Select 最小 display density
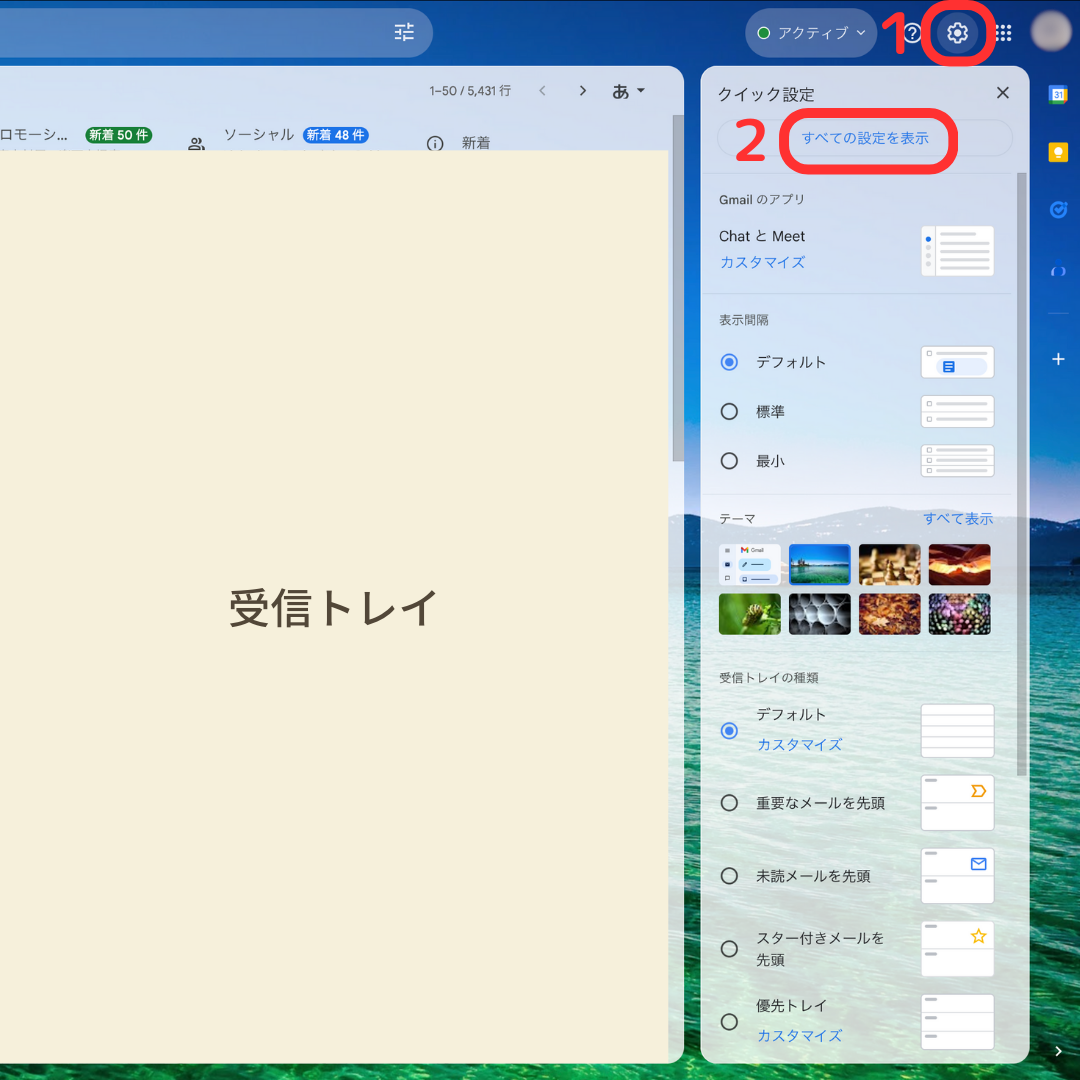Screen dimensions: 1080x1080 [x=729, y=461]
